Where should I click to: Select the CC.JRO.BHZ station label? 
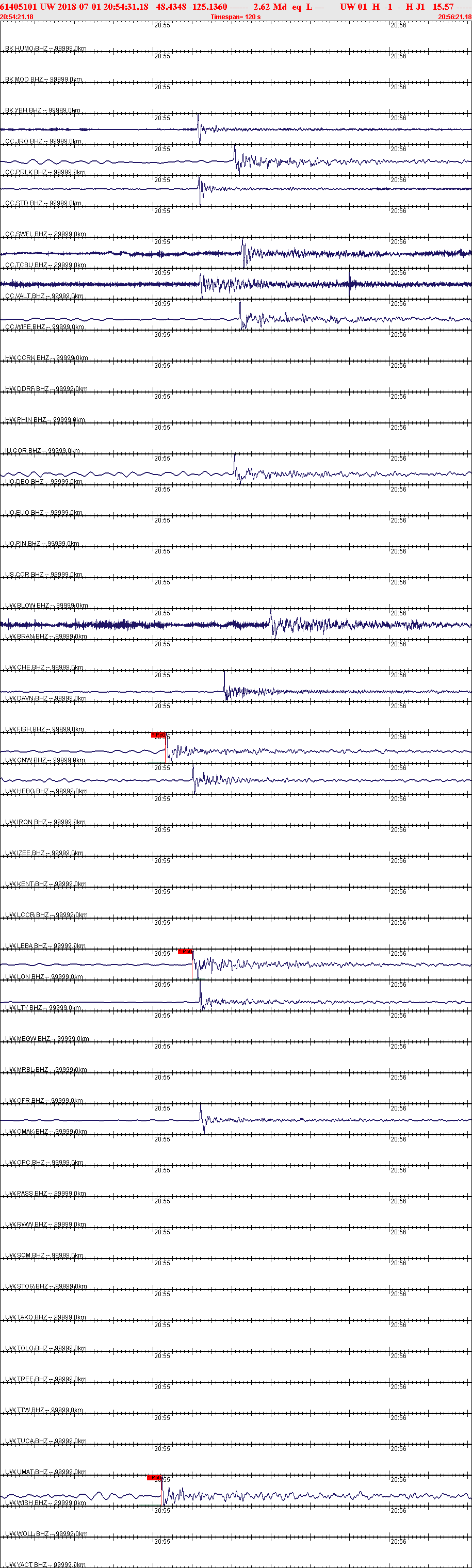pos(43,141)
